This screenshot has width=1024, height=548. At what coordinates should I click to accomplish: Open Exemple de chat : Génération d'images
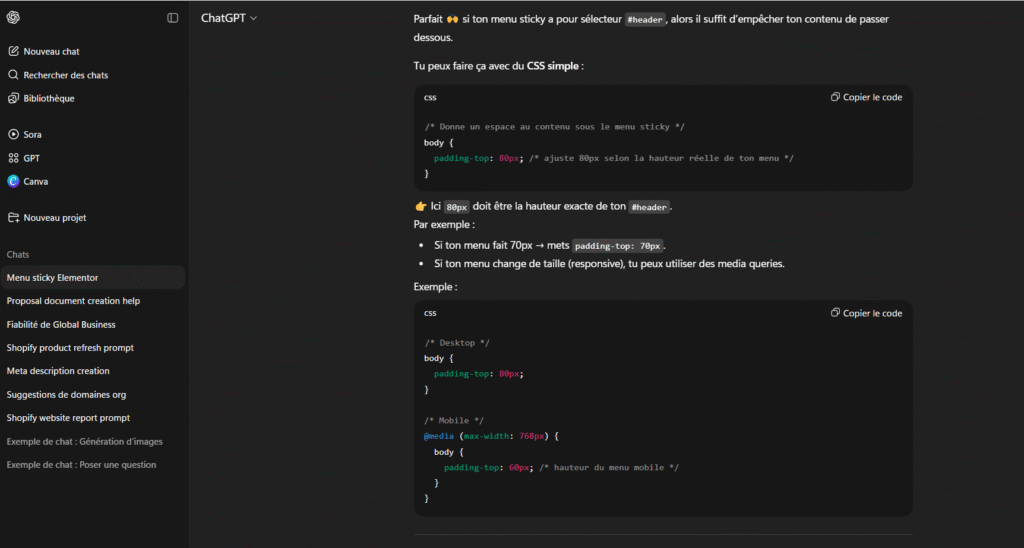pos(84,441)
